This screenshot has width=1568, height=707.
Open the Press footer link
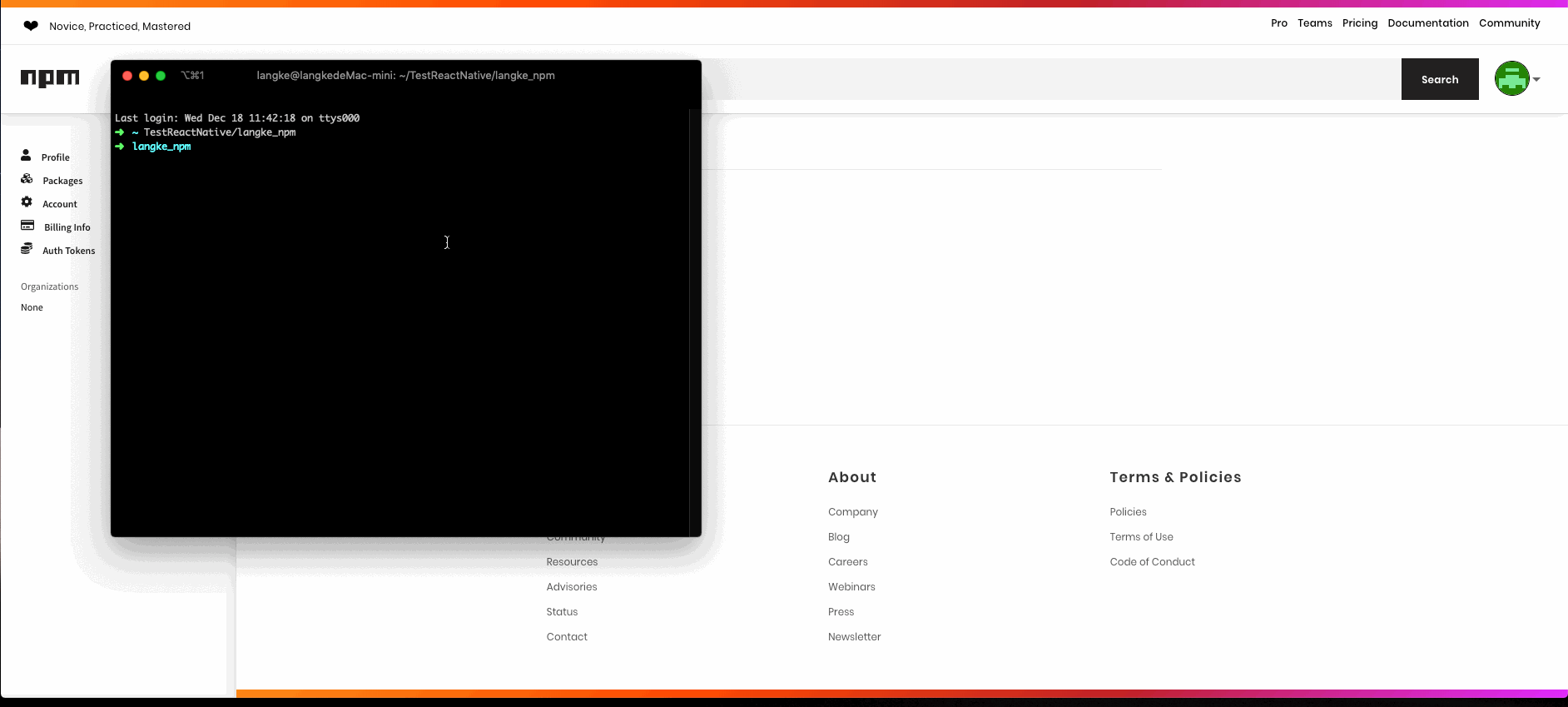pyautogui.click(x=841, y=612)
